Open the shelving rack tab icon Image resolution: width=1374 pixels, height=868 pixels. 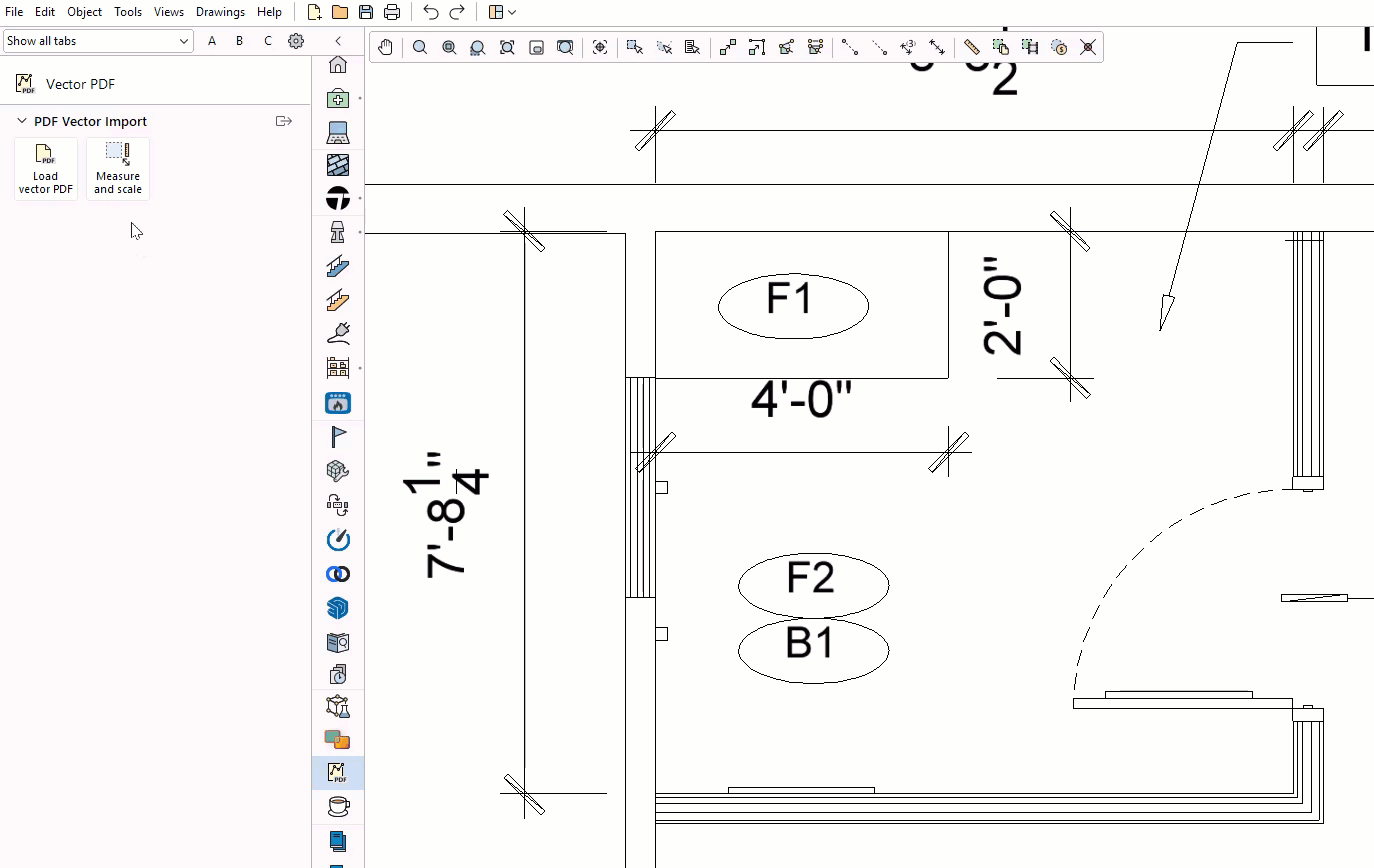click(338, 368)
